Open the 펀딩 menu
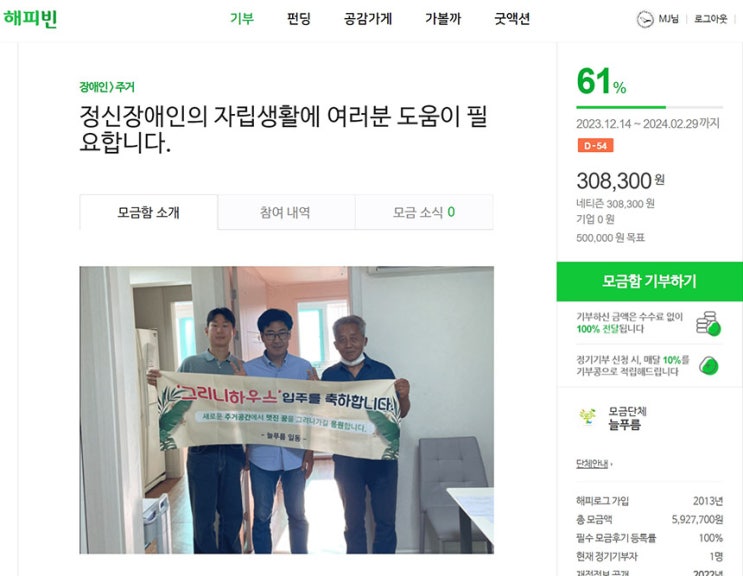 pyautogui.click(x=299, y=18)
